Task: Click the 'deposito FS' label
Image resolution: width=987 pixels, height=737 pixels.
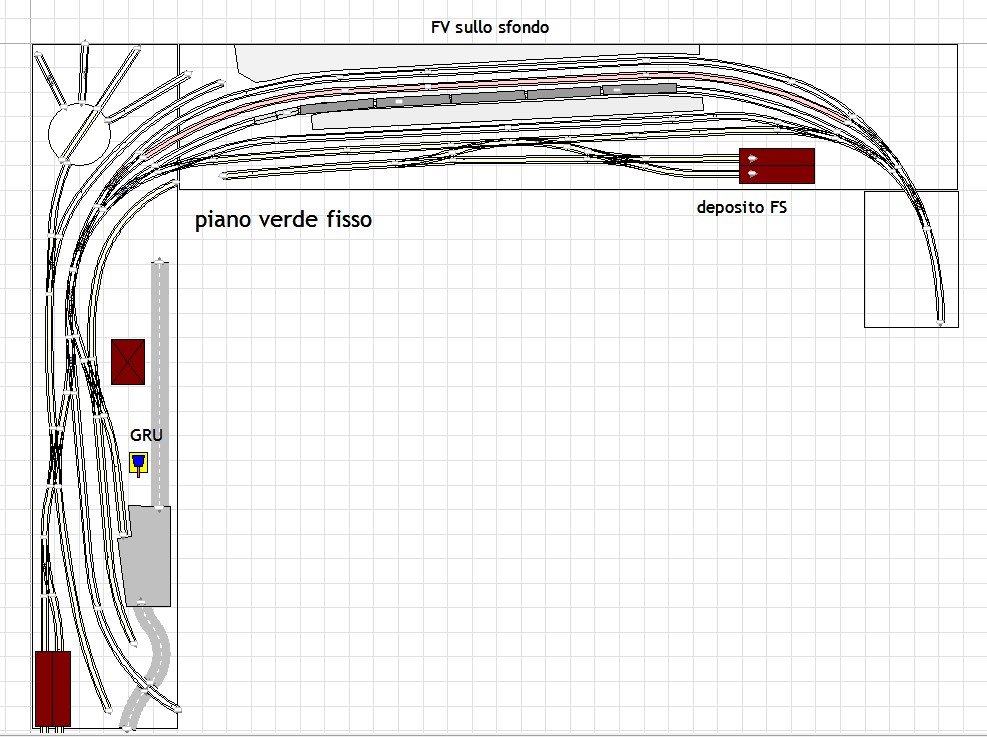Action: 742,208
